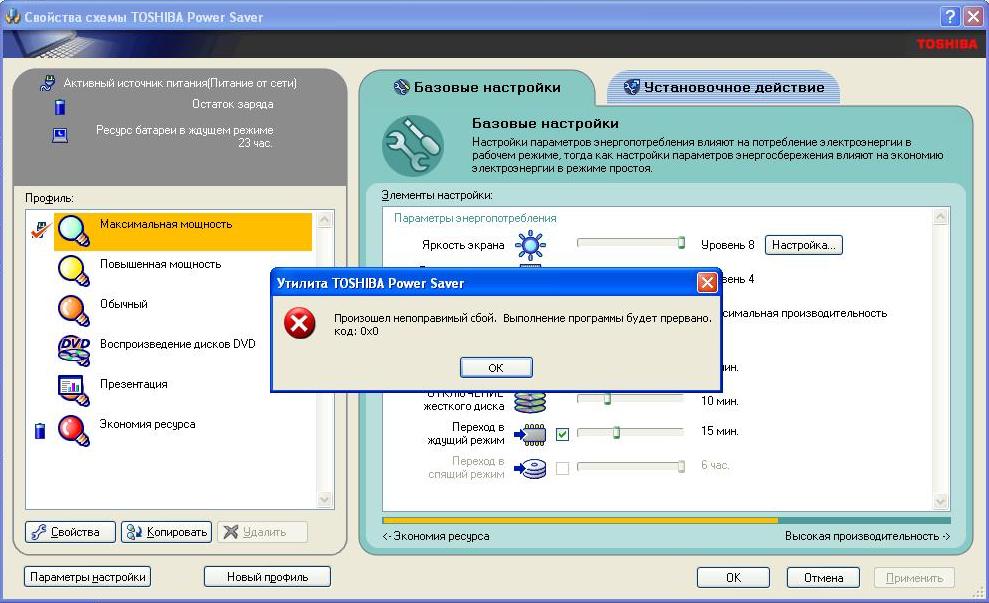Viewport: 989px width, 603px height.
Task: Select the Повышенная мощность profile icon
Action: 74,270
